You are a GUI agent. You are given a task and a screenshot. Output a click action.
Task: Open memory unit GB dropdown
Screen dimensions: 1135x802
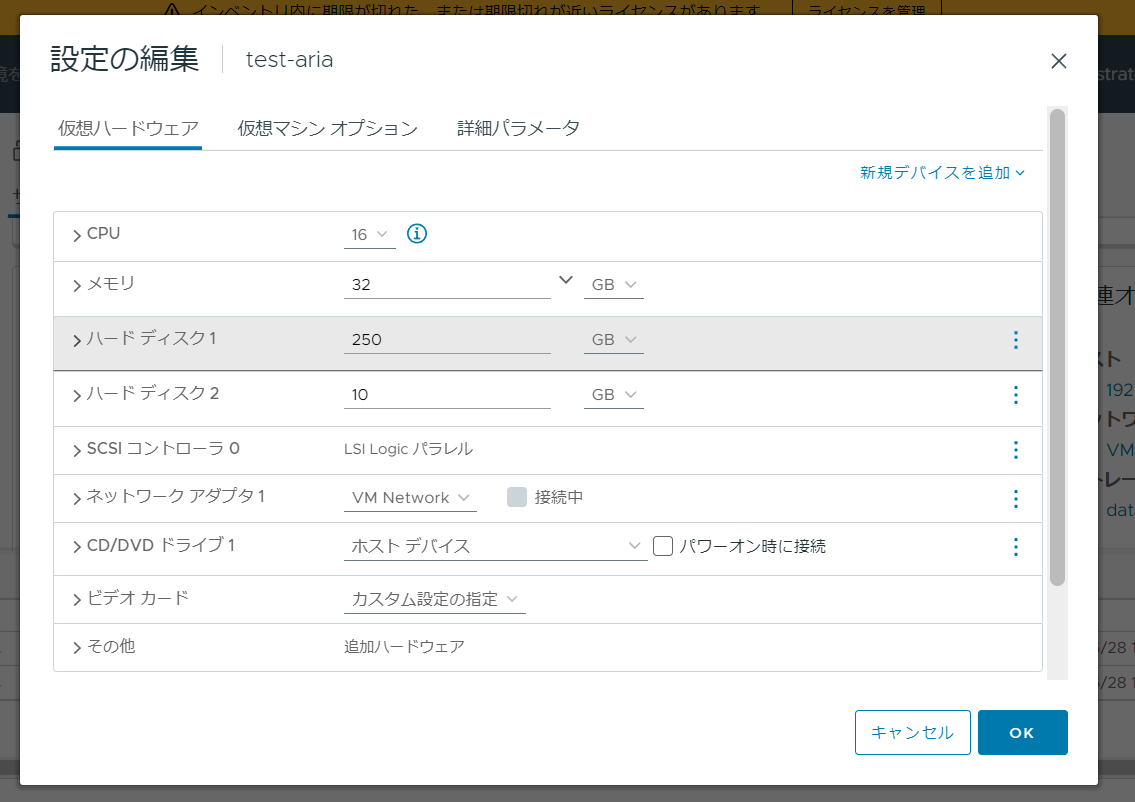pyautogui.click(x=614, y=285)
